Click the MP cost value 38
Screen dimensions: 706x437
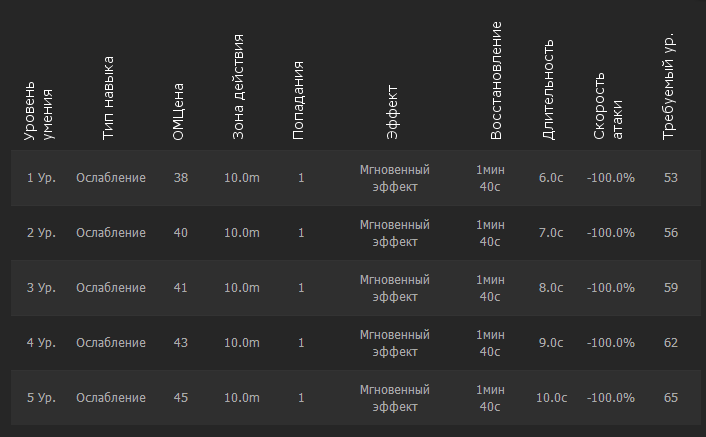[x=180, y=178]
